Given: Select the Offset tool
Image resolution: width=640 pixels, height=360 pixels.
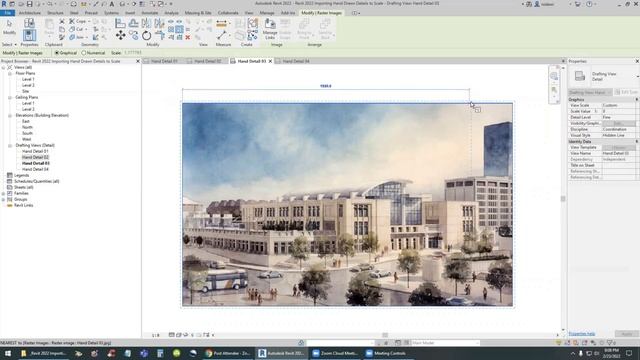Looking at the screenshot, I should (x=133, y=23).
